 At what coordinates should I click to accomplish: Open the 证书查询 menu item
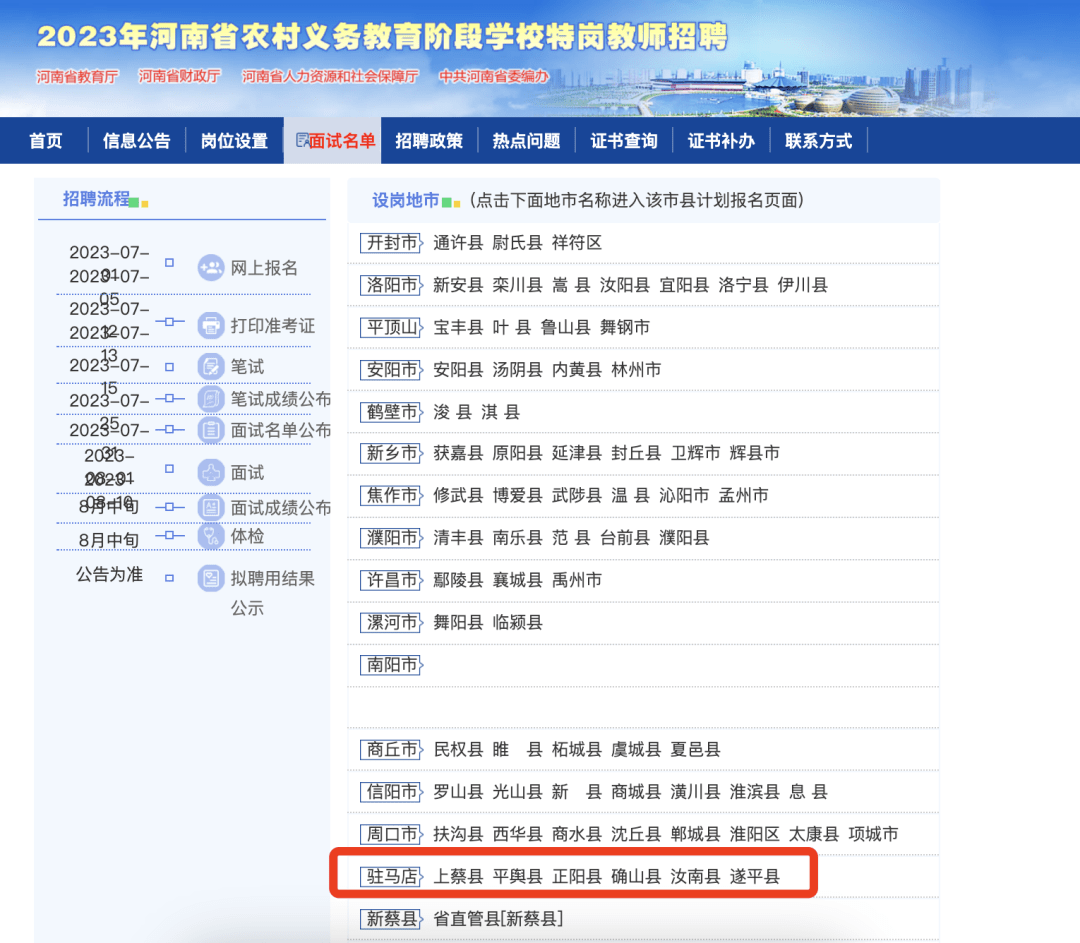click(624, 141)
